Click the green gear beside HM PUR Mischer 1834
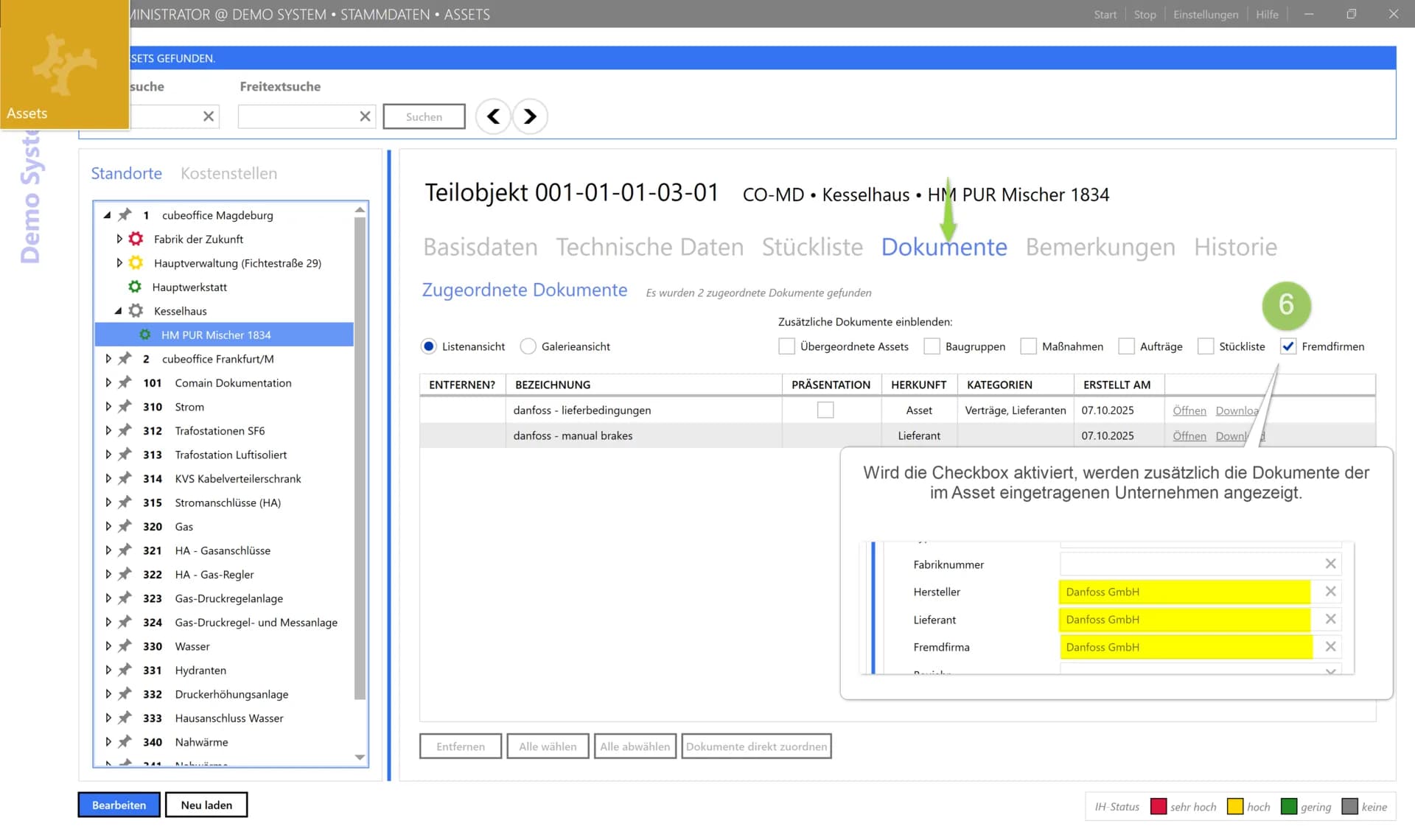The height and width of the screenshot is (840, 1415). 145,335
